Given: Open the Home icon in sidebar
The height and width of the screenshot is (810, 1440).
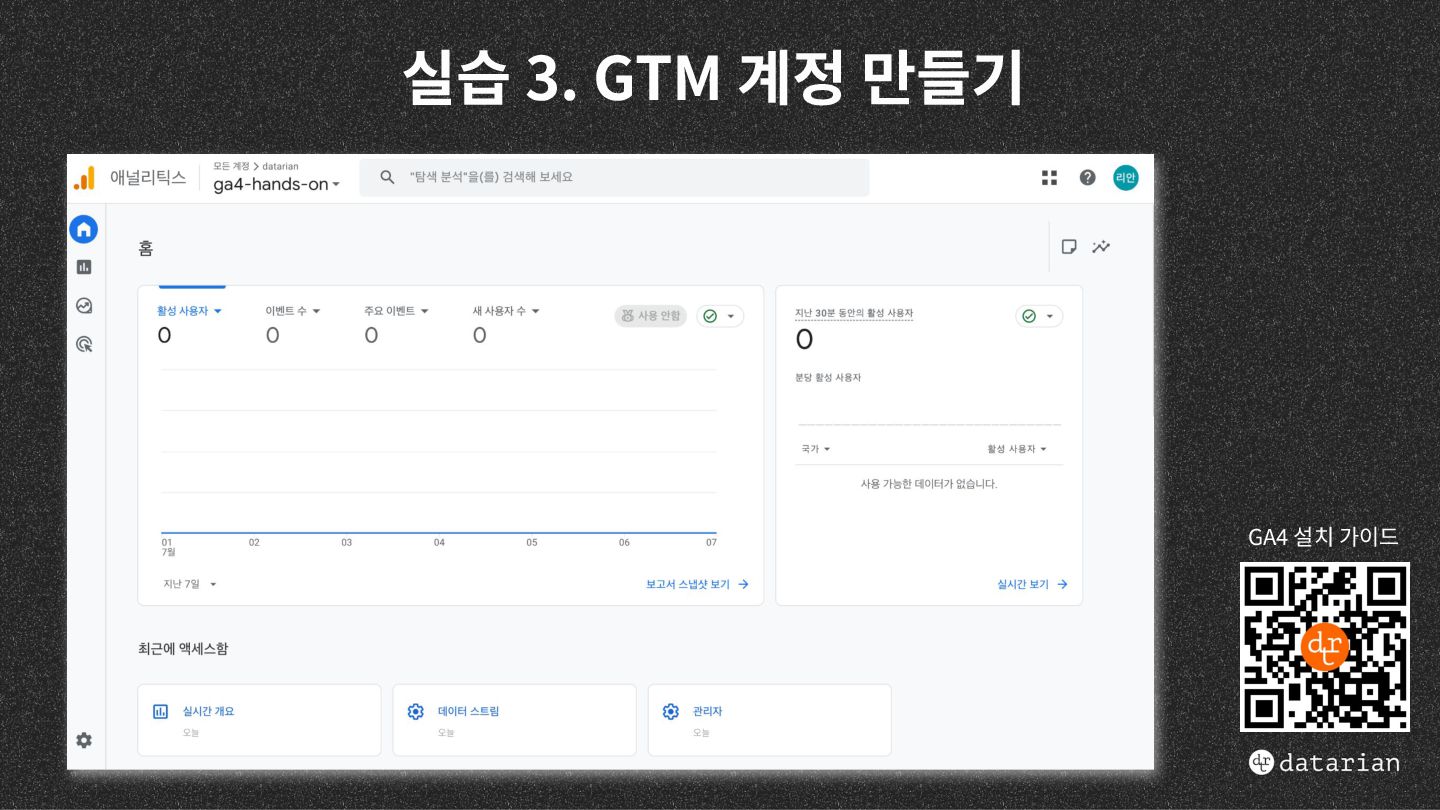Looking at the screenshot, I should [84, 229].
